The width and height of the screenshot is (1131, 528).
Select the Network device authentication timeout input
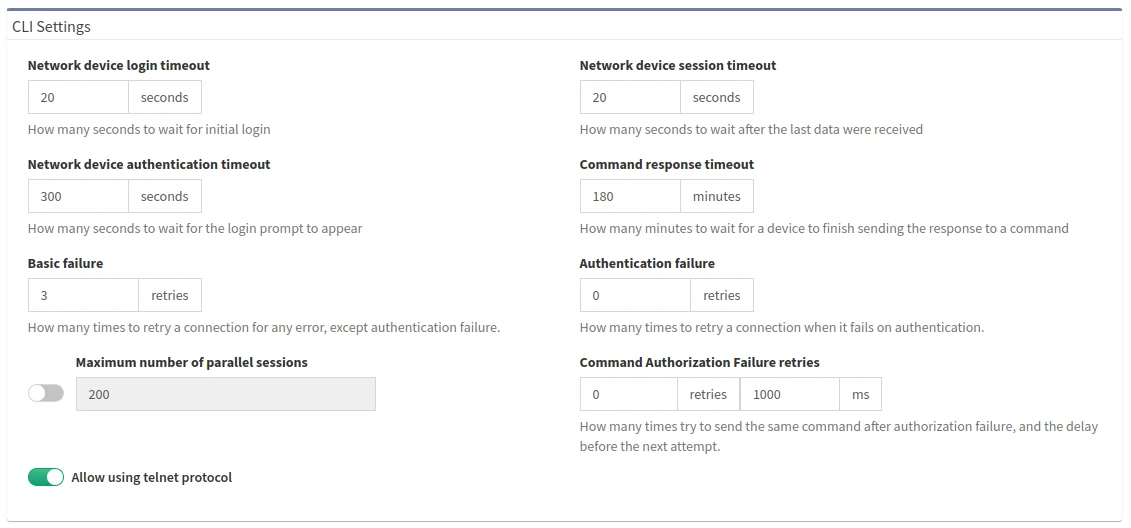pos(78,197)
